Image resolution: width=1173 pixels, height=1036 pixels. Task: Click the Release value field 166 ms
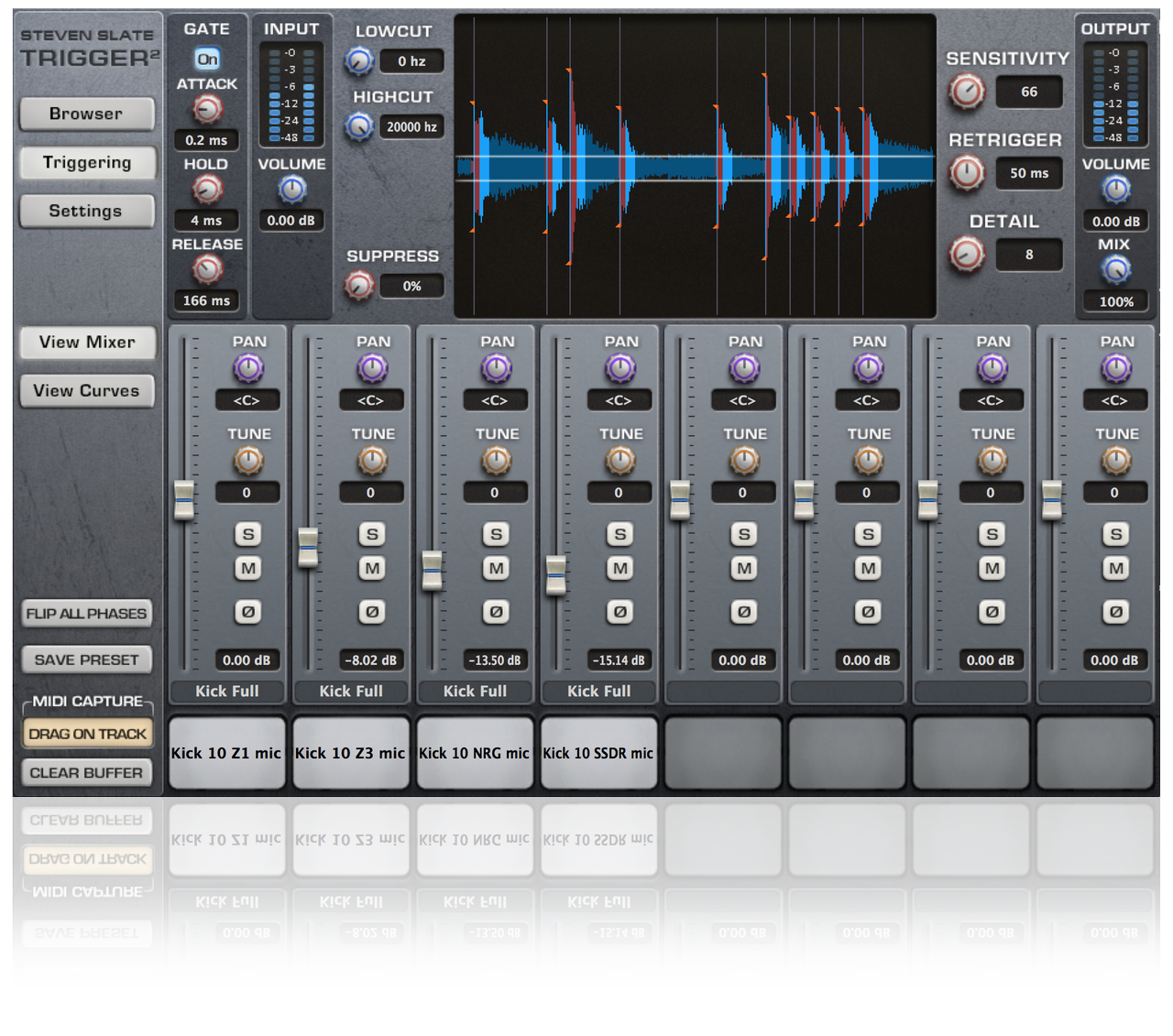point(207,300)
